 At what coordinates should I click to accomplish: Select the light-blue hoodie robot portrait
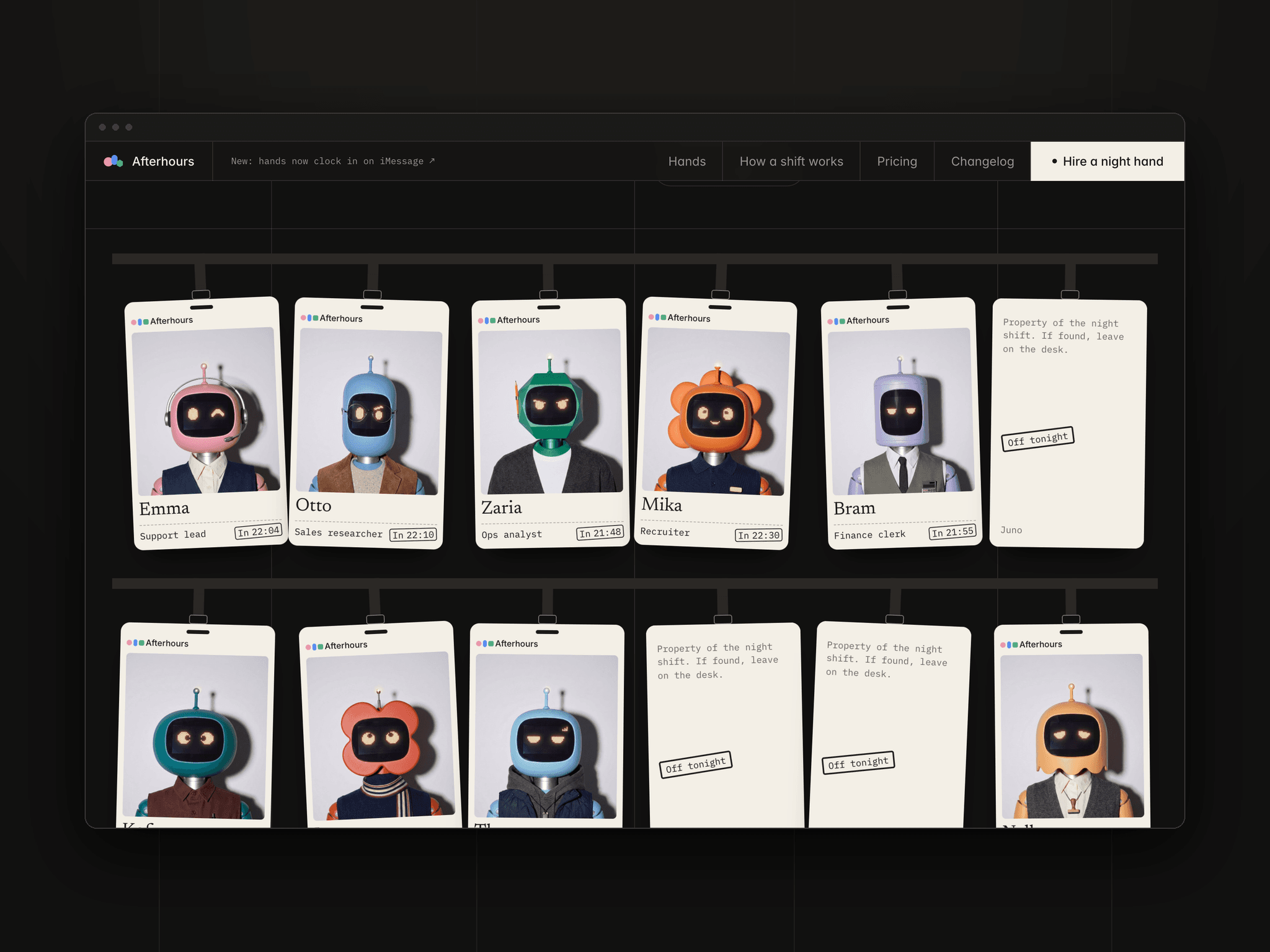[x=546, y=736]
